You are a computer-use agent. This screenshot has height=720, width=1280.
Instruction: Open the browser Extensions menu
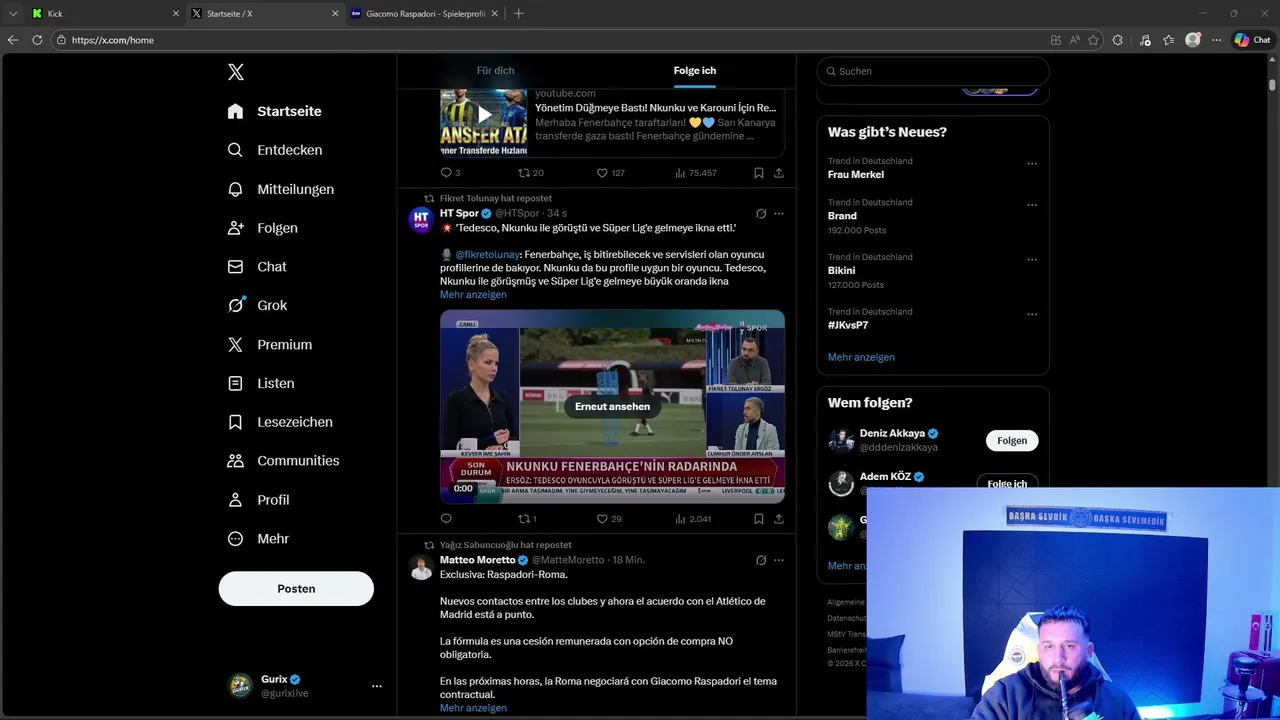(x=1118, y=40)
